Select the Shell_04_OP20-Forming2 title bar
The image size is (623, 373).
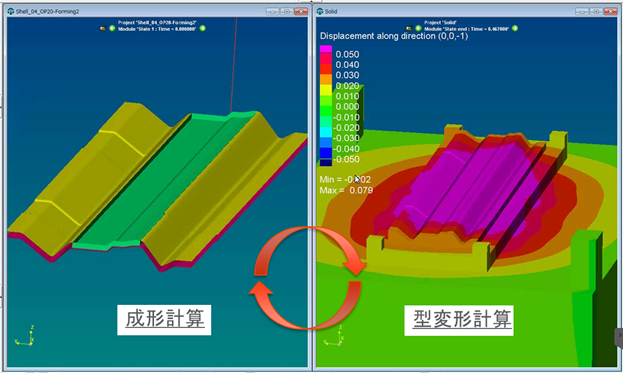pyautogui.click(x=157, y=12)
